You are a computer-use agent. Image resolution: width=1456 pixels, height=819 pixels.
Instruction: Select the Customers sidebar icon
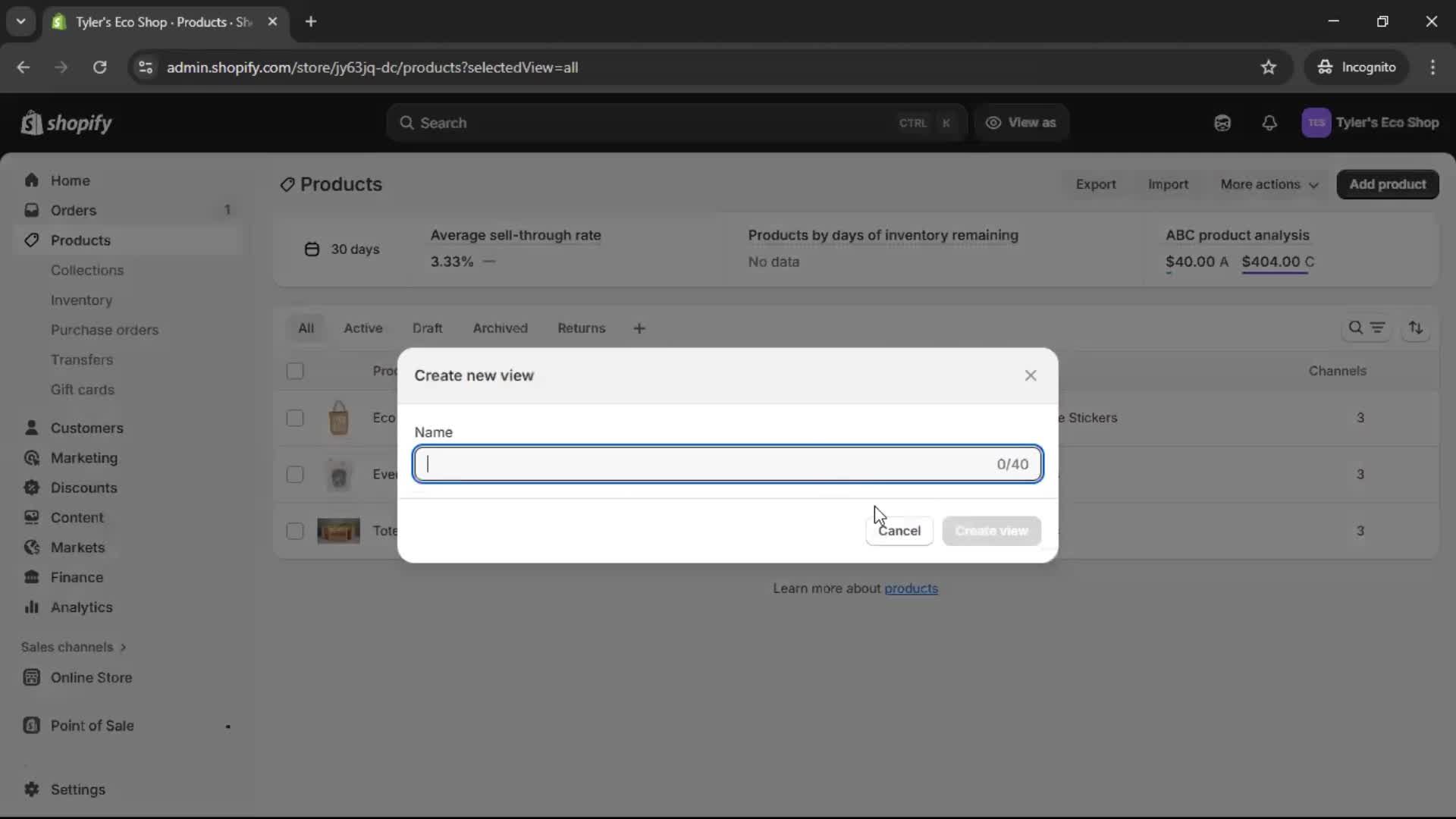point(31,427)
